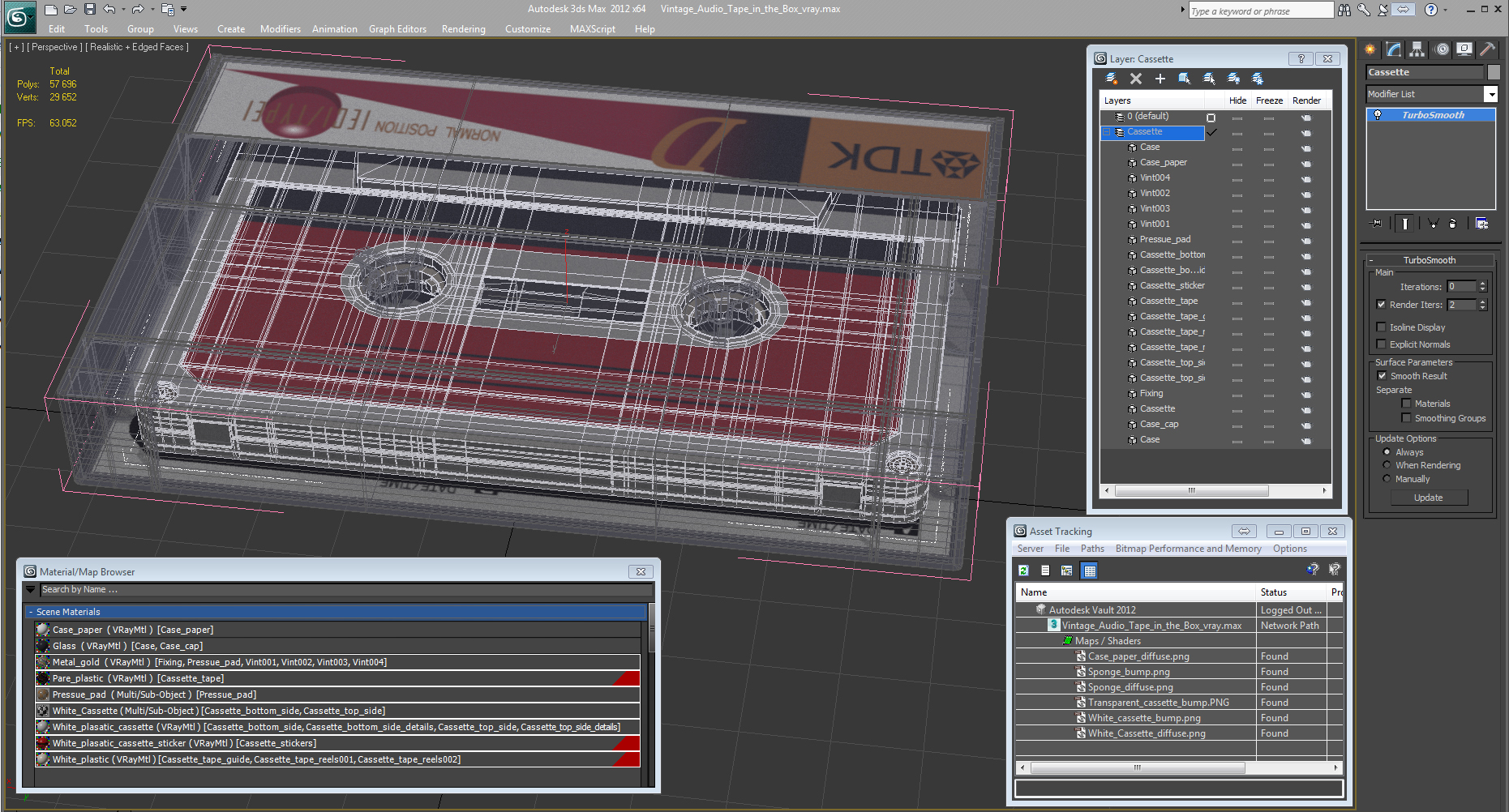The width and height of the screenshot is (1509, 812).
Task: Collapse Scene Materials group
Action: pos(30,612)
